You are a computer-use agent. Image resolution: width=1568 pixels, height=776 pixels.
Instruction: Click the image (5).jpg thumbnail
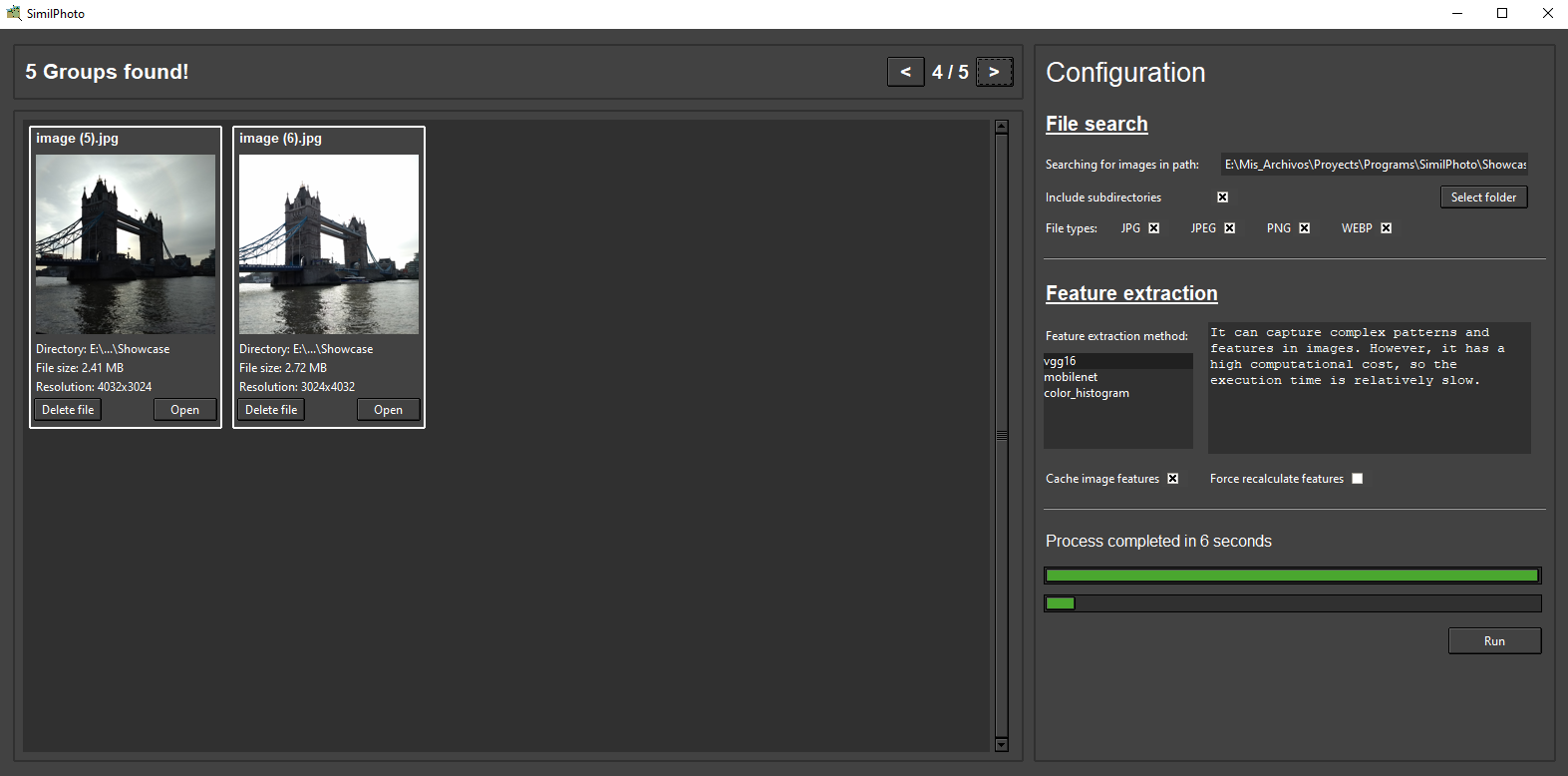(126, 244)
